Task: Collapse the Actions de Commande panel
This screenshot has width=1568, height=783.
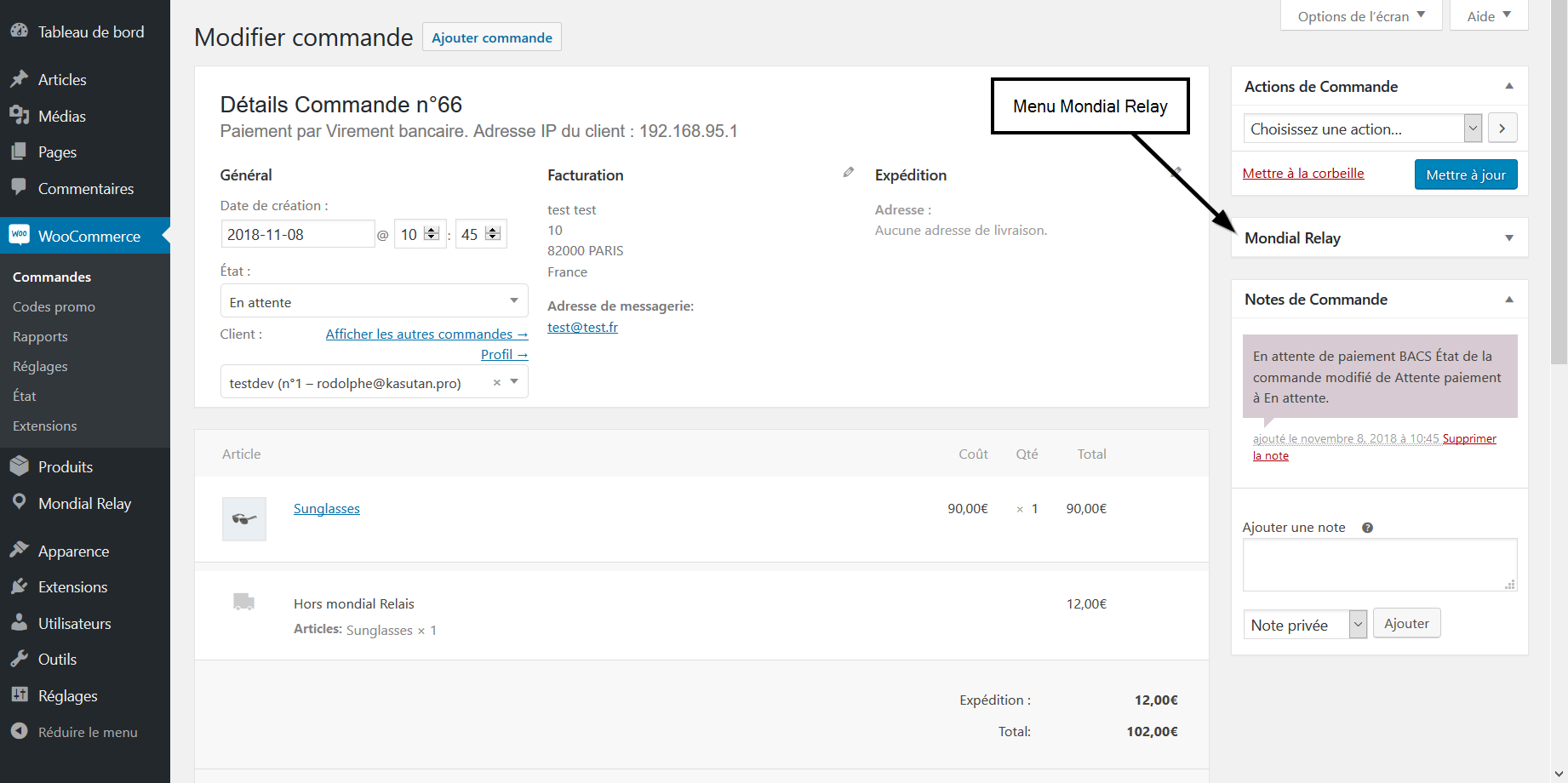Action: pyautogui.click(x=1508, y=87)
